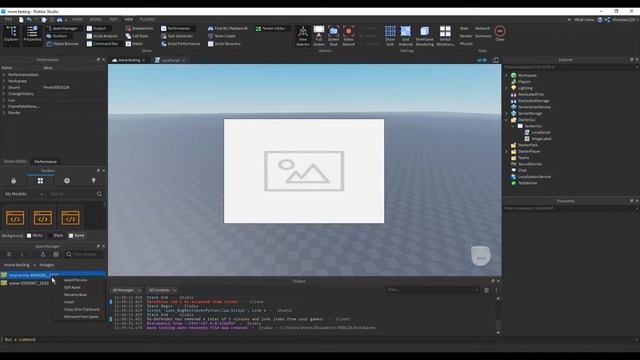This screenshot has height=360, width=640.
Task: Expand Lighting in Explorer tree
Action: pos(507,88)
